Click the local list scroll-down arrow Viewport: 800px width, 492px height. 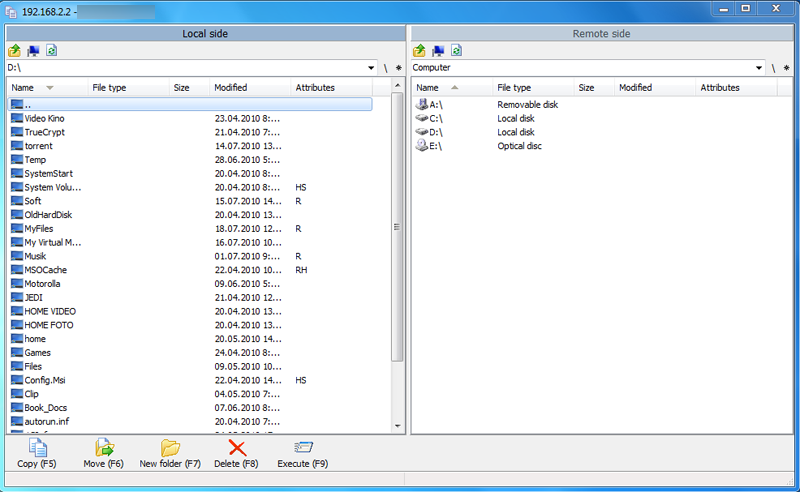(x=397, y=426)
